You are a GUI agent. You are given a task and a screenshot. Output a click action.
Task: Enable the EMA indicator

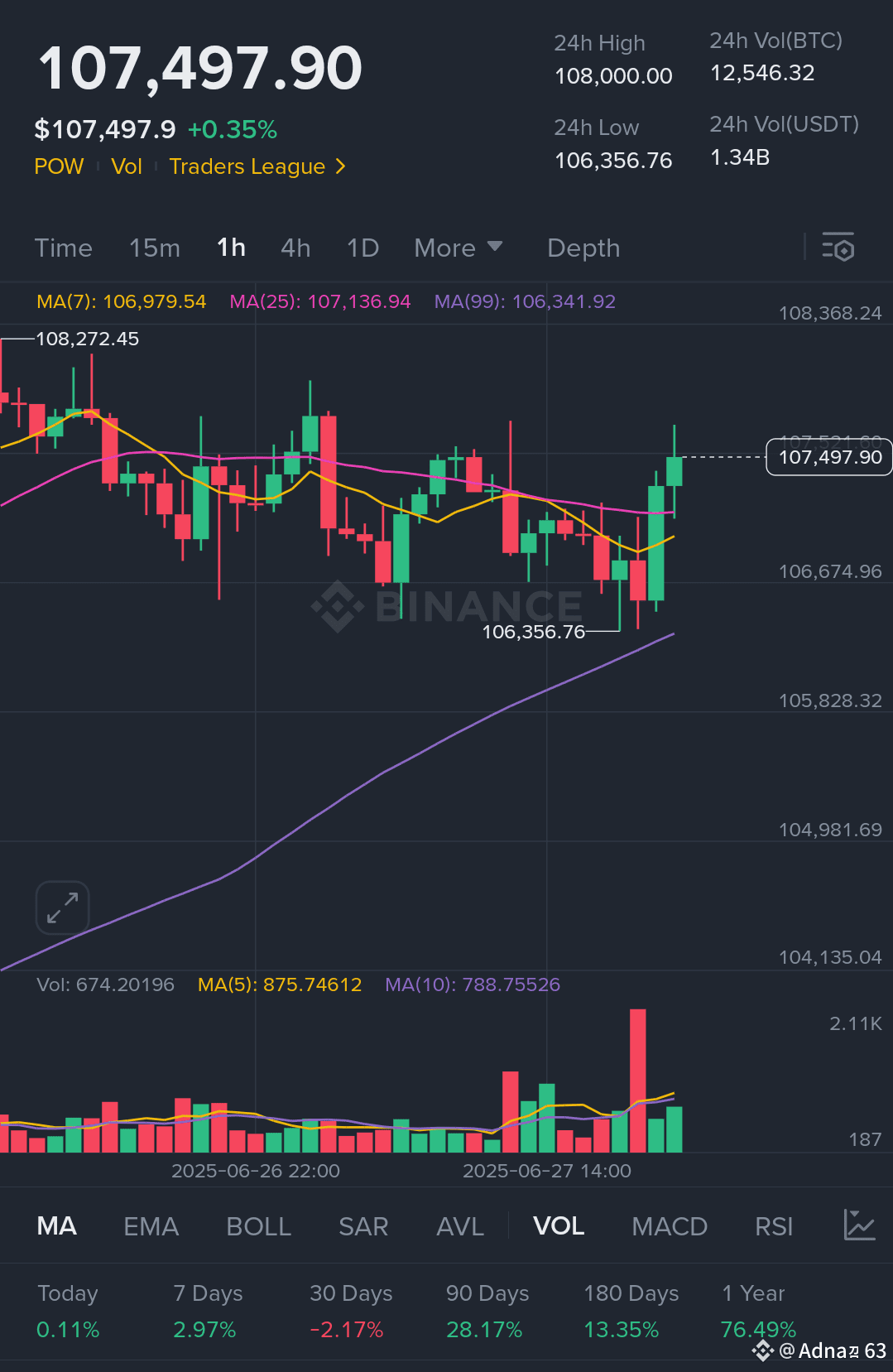click(151, 1226)
